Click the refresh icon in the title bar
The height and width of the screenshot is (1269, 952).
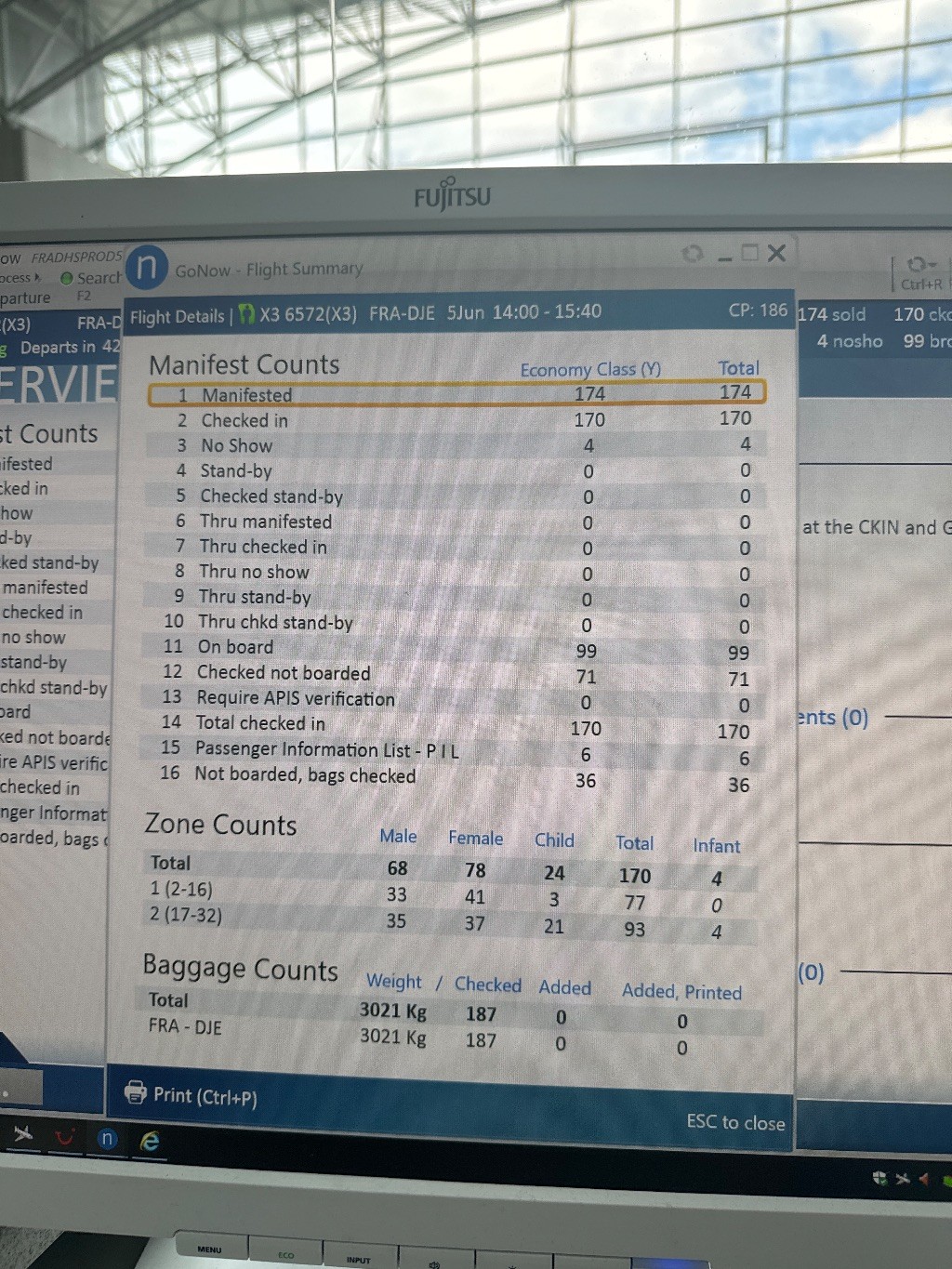pos(692,253)
